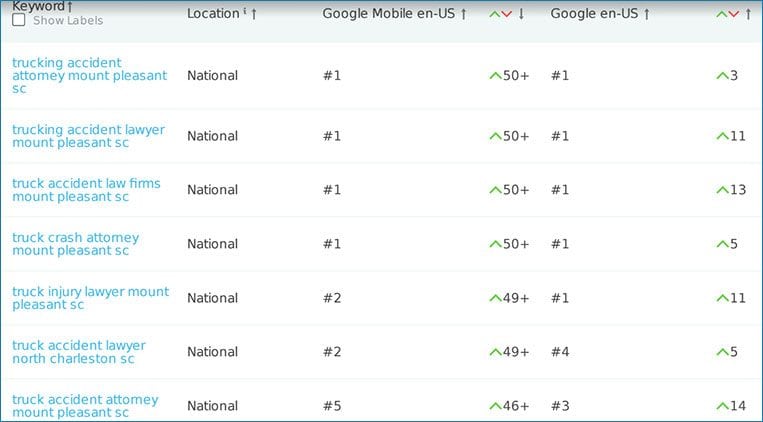Viewport: 763px width, 422px height.
Task: Open 'truck accident lawyer north charleston sc' keyword
Action: click(x=79, y=352)
